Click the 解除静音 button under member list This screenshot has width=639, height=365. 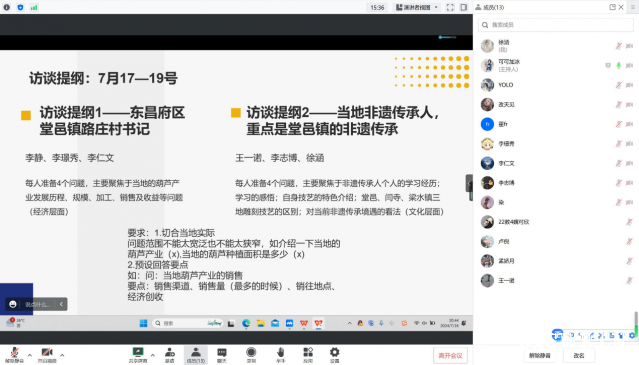click(540, 356)
